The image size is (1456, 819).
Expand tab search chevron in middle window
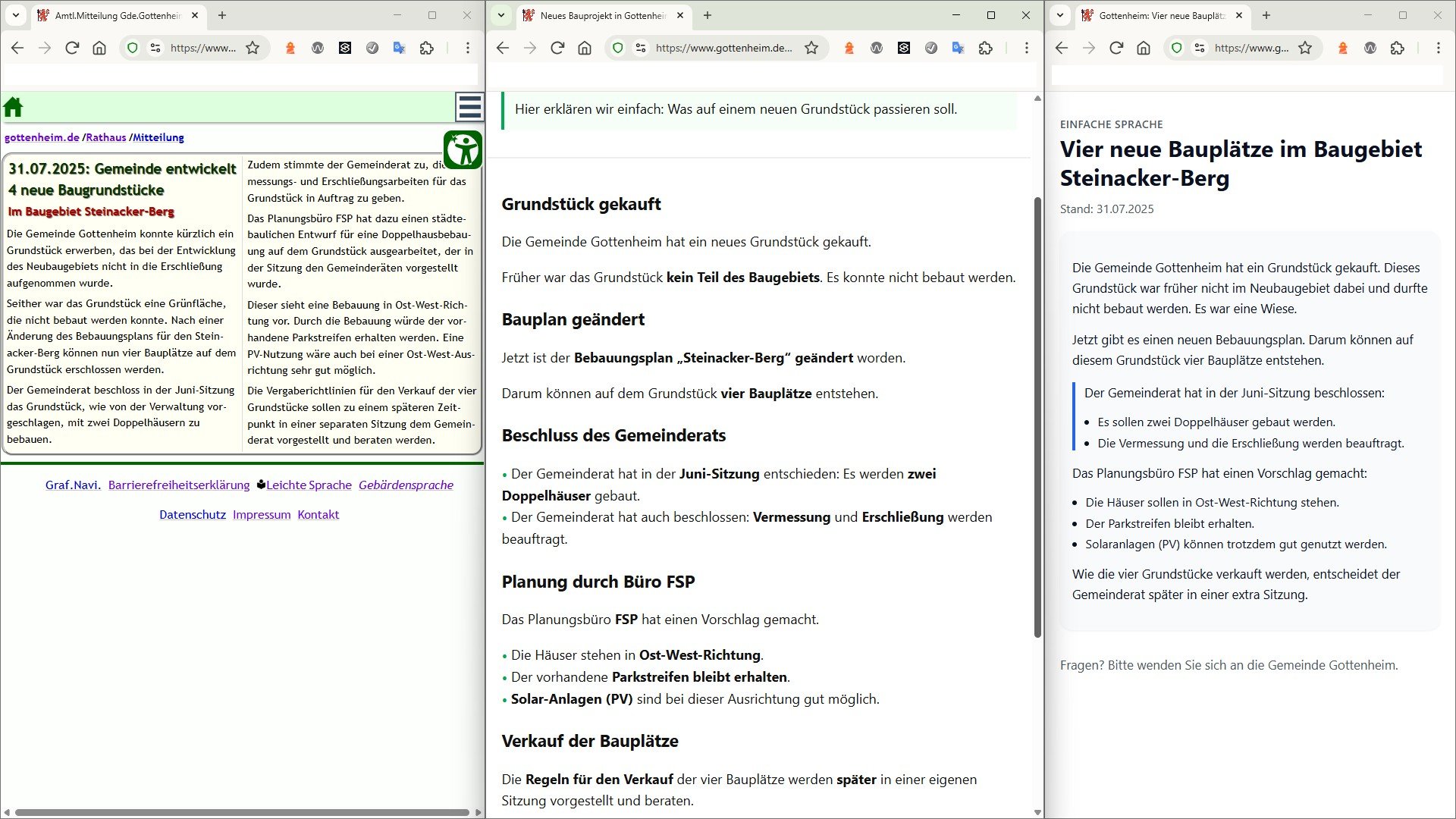tap(500, 15)
